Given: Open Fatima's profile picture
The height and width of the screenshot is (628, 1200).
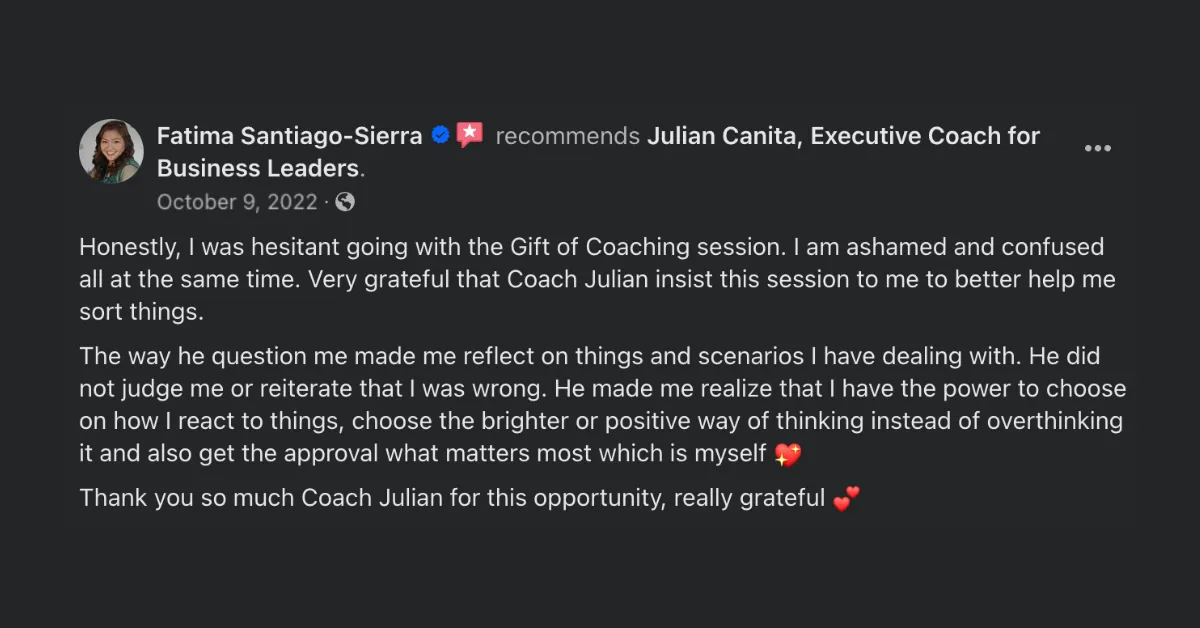Looking at the screenshot, I should point(111,151).
